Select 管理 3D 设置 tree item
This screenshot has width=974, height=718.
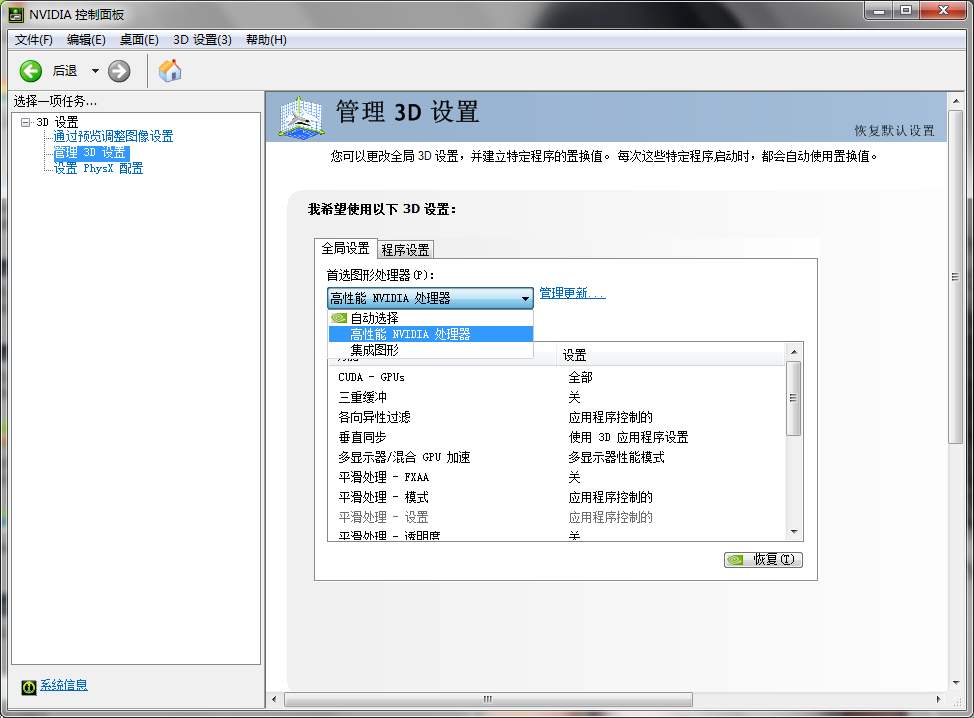[x=91, y=152]
